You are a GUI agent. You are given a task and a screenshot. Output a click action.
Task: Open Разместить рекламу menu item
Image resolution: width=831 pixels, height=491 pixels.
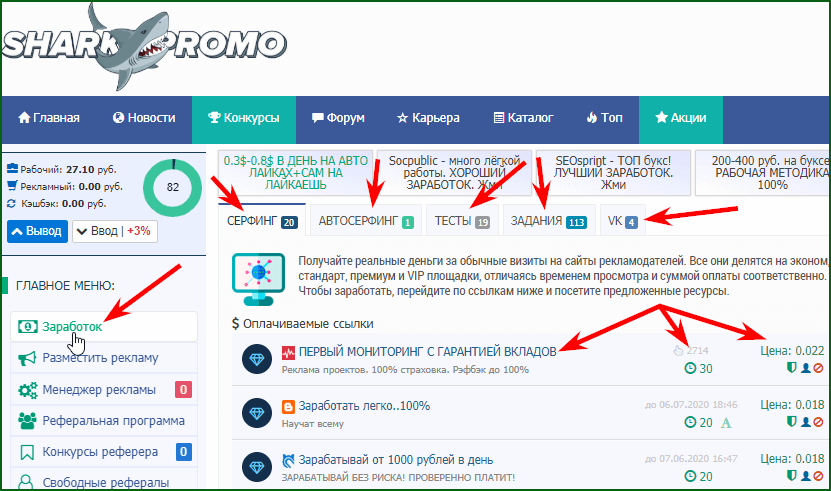click(104, 358)
